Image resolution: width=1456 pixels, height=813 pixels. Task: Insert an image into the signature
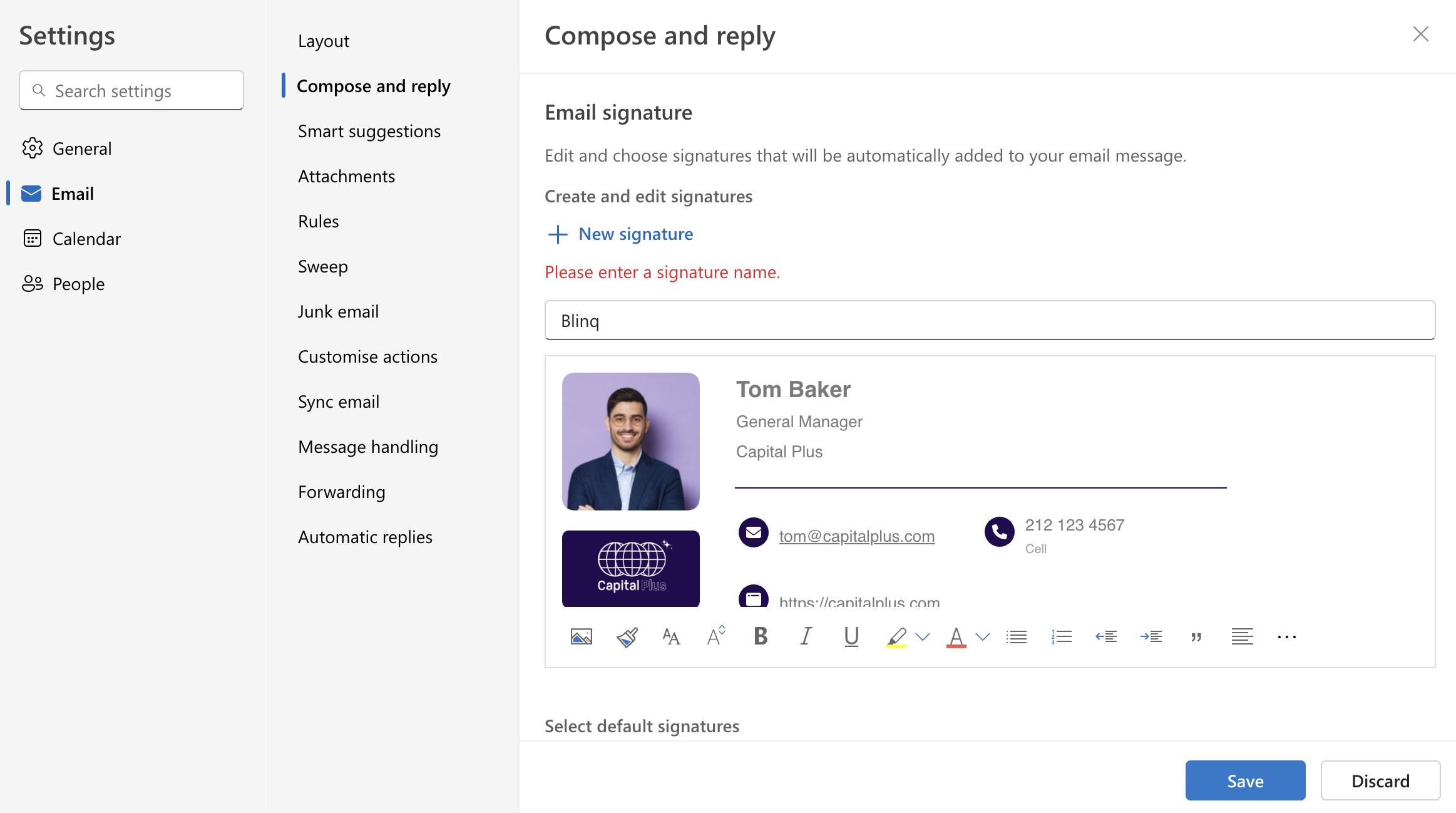(581, 636)
